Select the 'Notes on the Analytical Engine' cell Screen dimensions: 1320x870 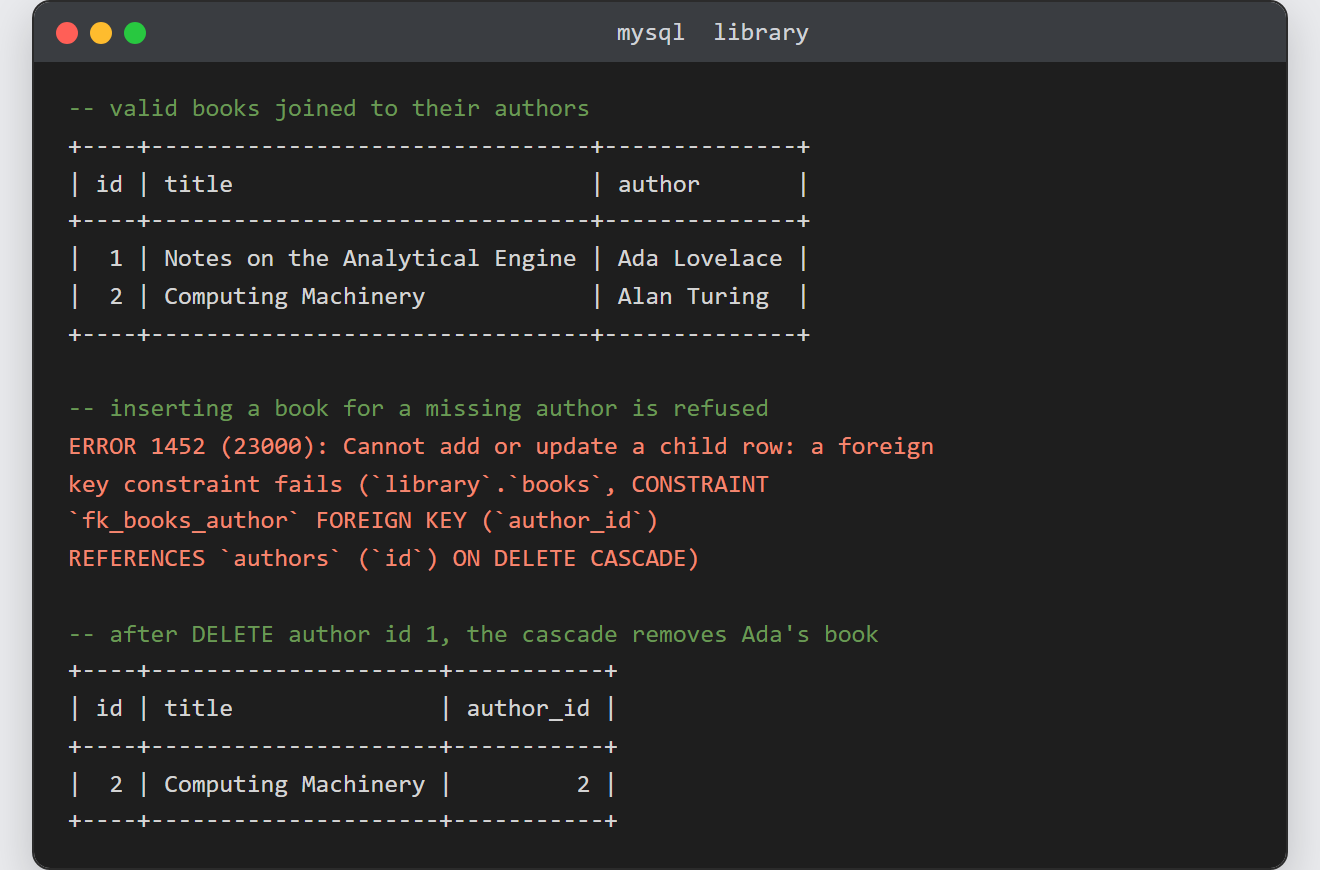point(370,259)
